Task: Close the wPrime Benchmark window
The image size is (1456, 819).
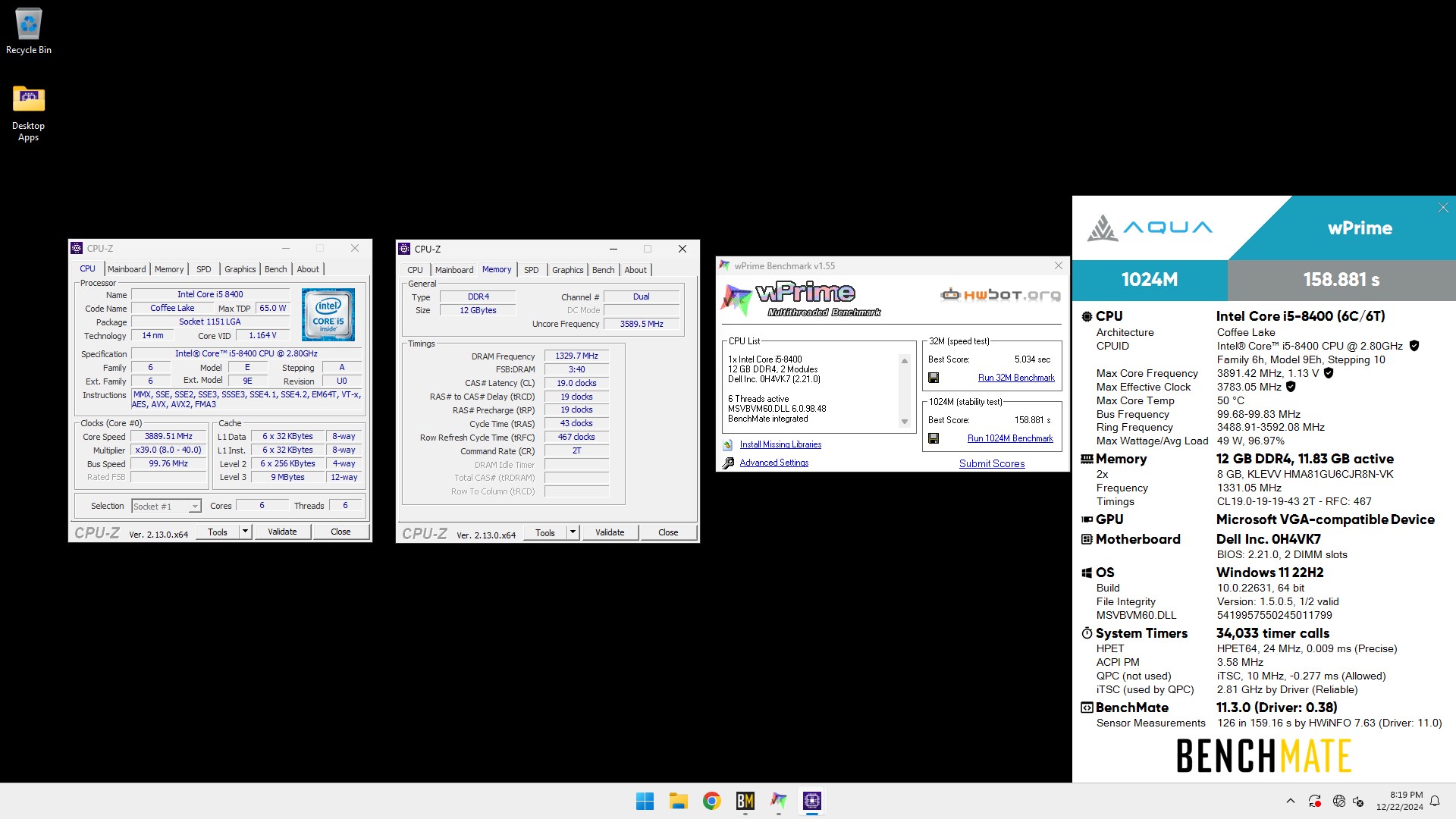Action: [x=1059, y=265]
